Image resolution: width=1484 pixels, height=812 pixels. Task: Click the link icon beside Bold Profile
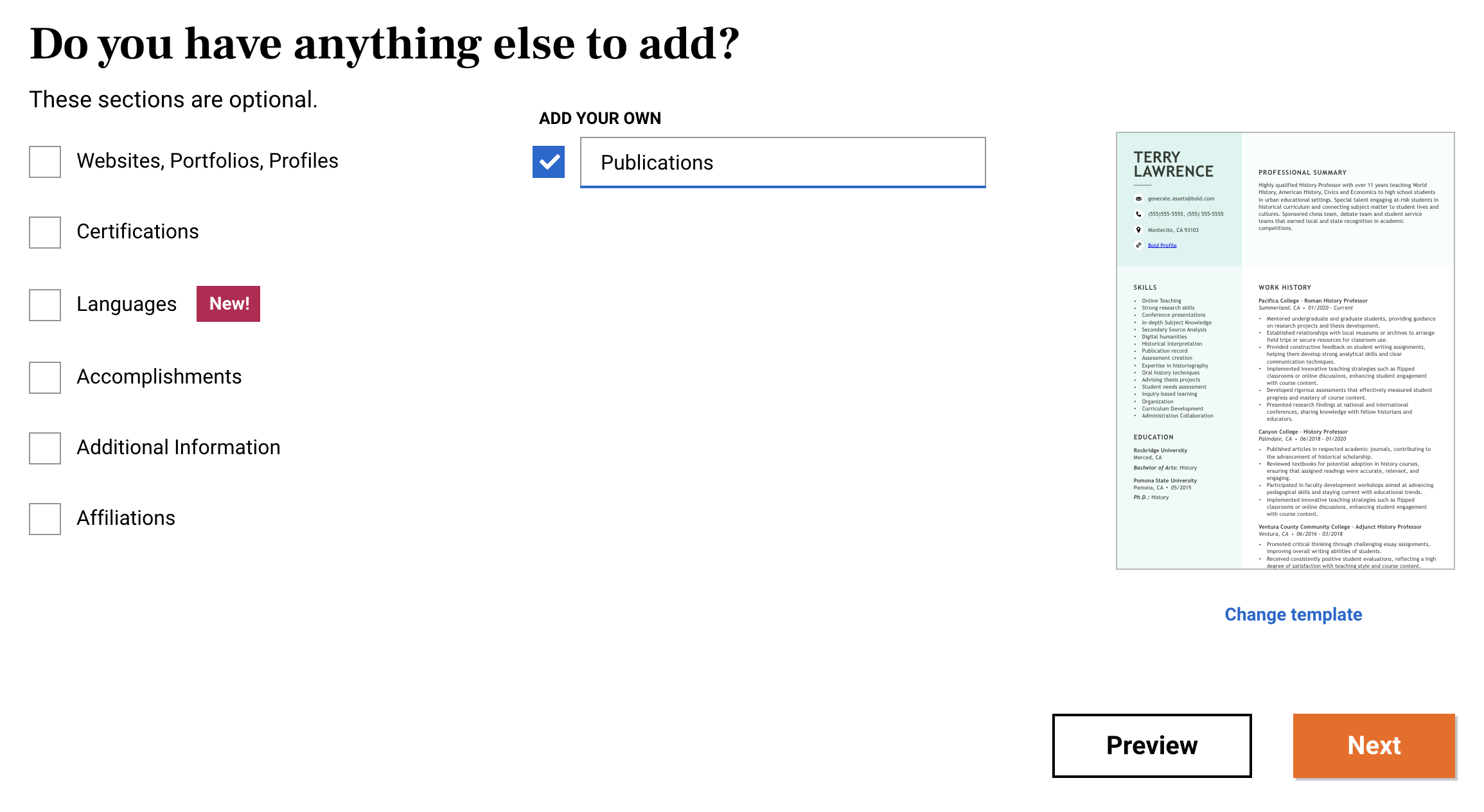click(x=1138, y=245)
